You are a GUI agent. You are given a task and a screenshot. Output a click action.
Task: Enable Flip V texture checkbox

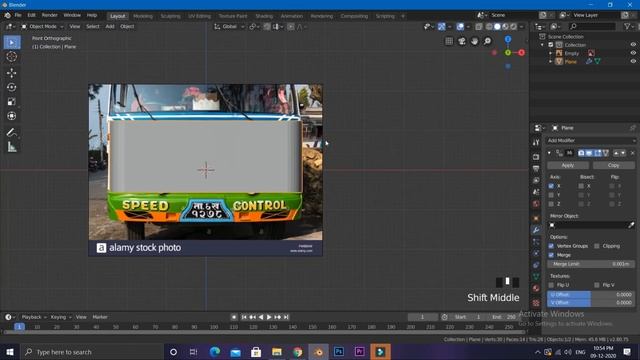(597, 285)
